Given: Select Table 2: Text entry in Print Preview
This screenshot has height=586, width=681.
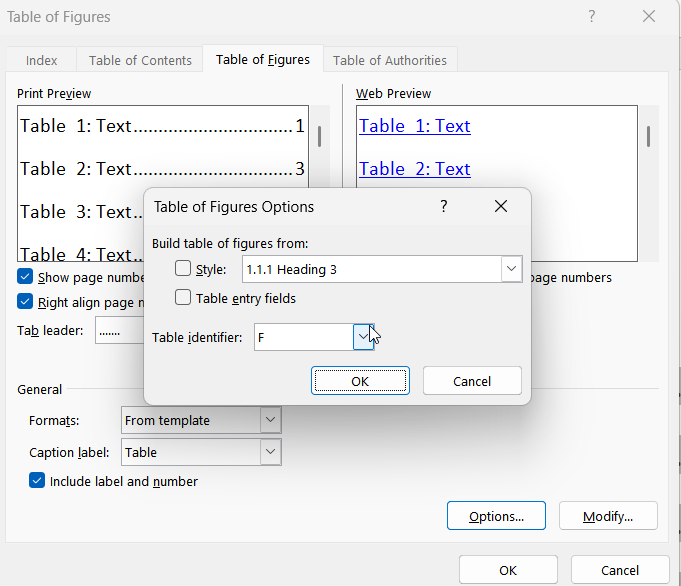Looking at the screenshot, I should click(x=162, y=169).
